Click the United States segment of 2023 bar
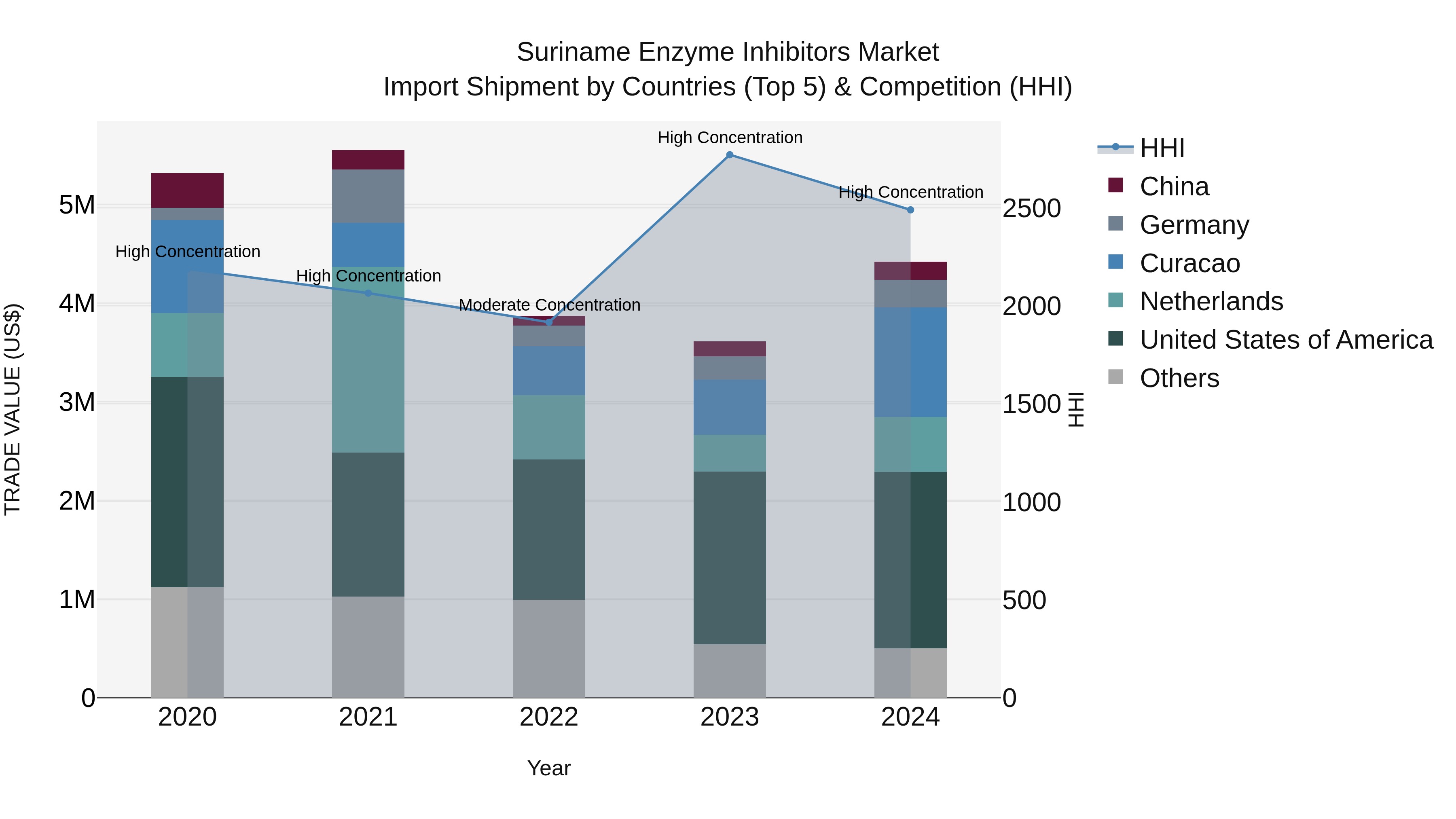This screenshot has width=1456, height=819. coord(730,558)
